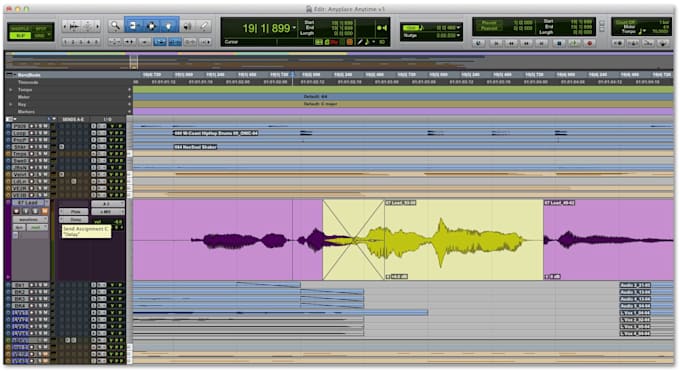Add a key change with the Key plus

(x=129, y=105)
